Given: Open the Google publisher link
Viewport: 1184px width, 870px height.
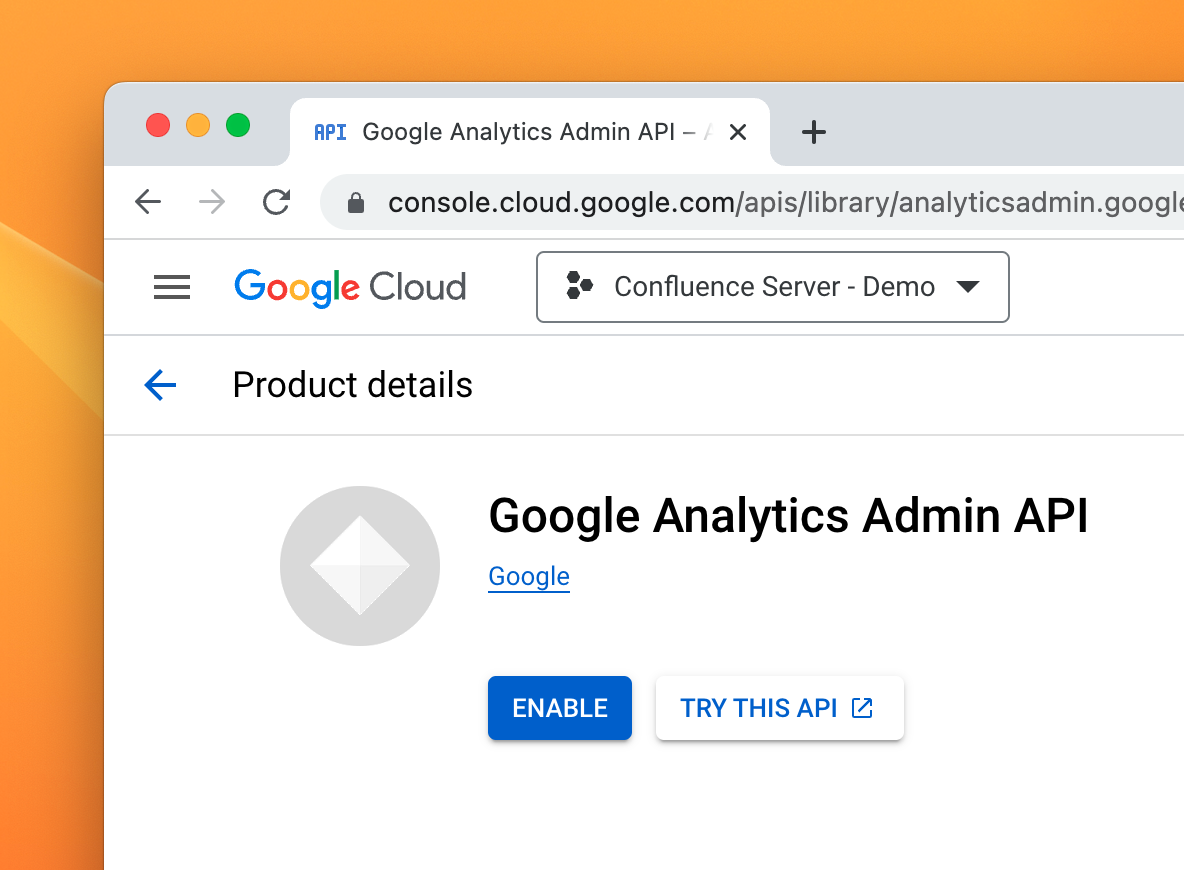Looking at the screenshot, I should [529, 577].
